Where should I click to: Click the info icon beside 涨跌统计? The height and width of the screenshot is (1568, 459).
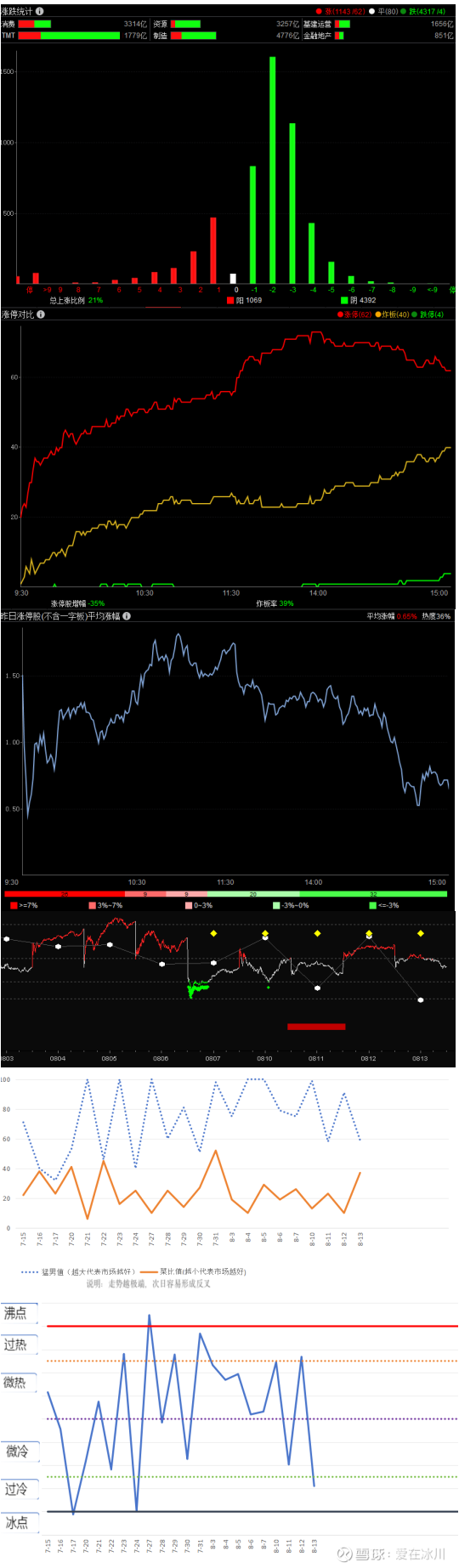39,11
